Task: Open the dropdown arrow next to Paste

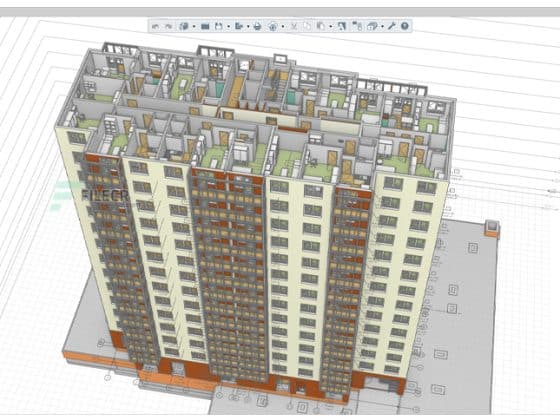Action: 331,26
